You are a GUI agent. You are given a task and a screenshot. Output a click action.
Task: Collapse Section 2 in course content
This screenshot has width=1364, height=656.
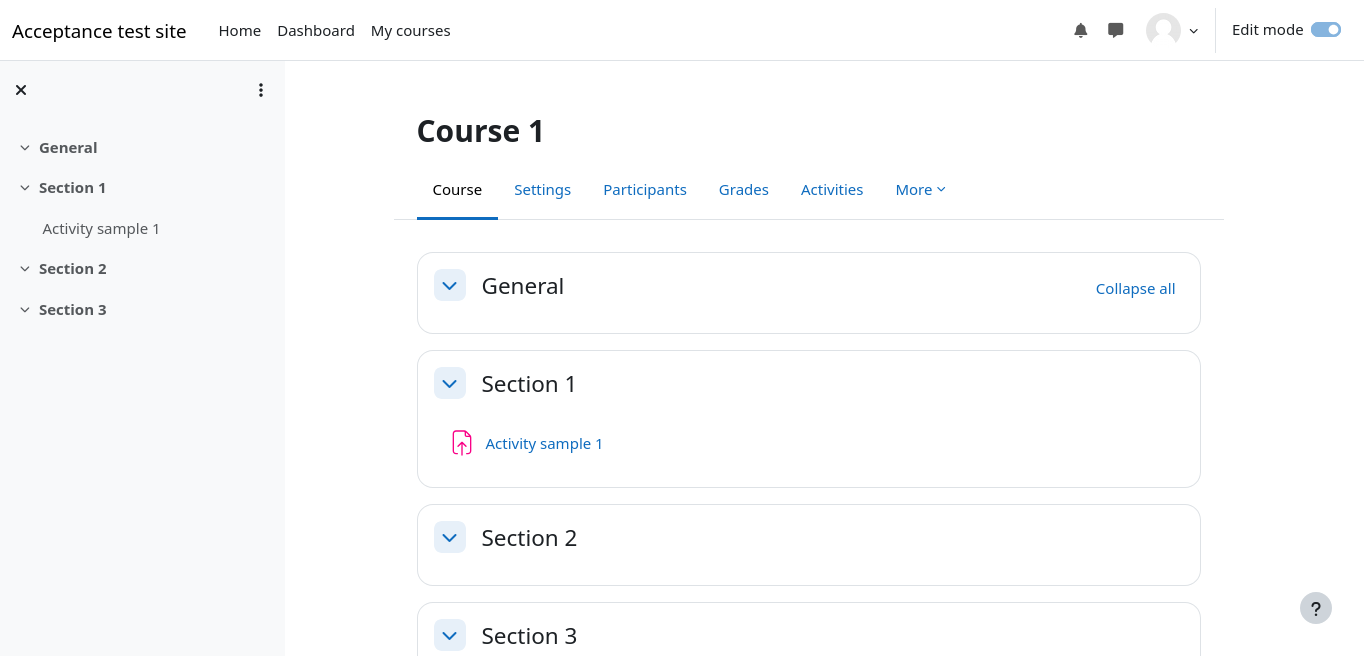450,538
